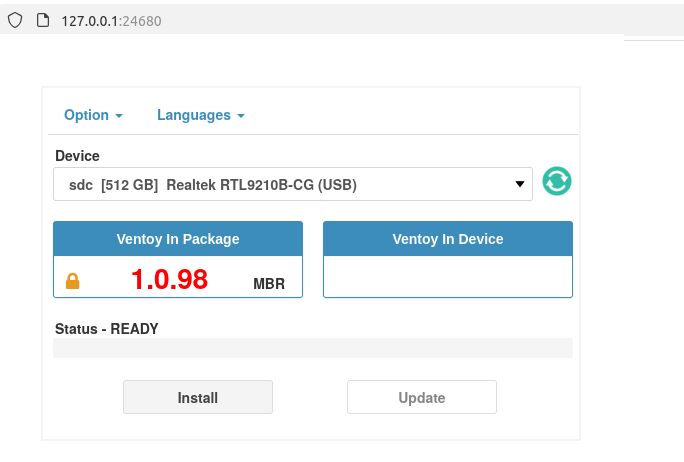Screen dimensions: 684x462
Task: Click the Ventoy In Device header
Action: 448,239
